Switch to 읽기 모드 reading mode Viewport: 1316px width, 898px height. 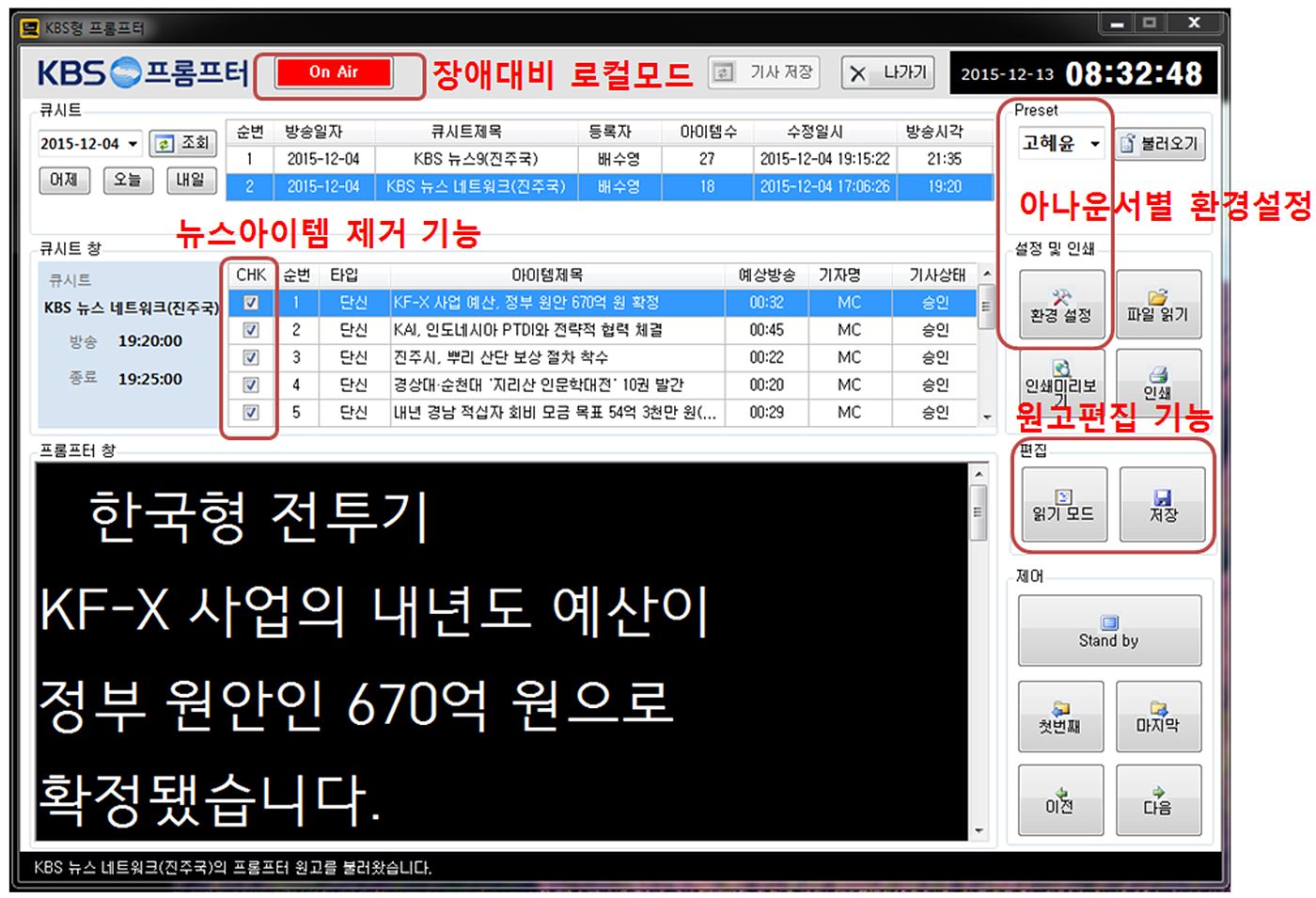point(1063,504)
